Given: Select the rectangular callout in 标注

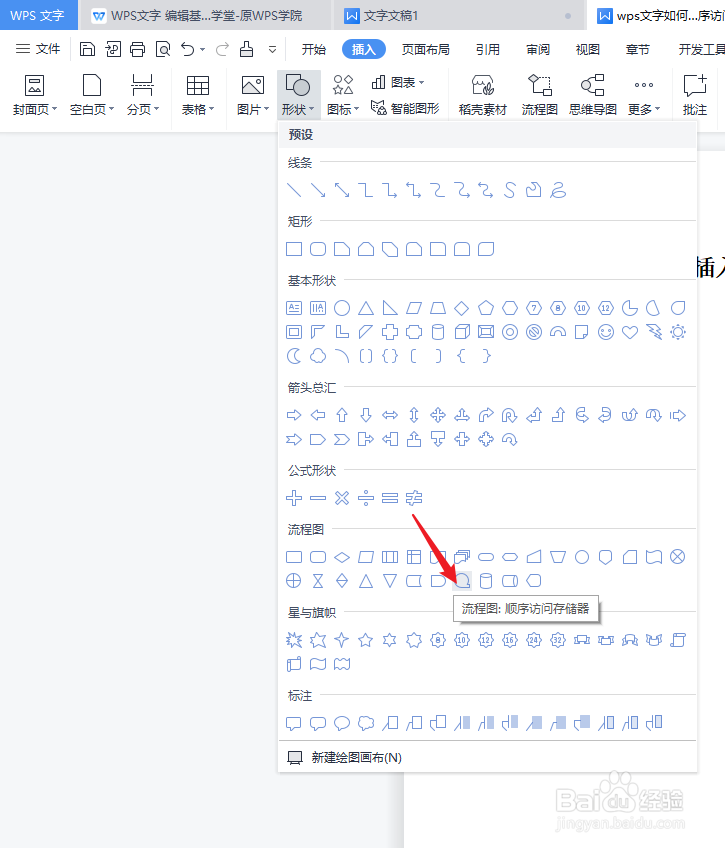Looking at the screenshot, I should point(294,723).
